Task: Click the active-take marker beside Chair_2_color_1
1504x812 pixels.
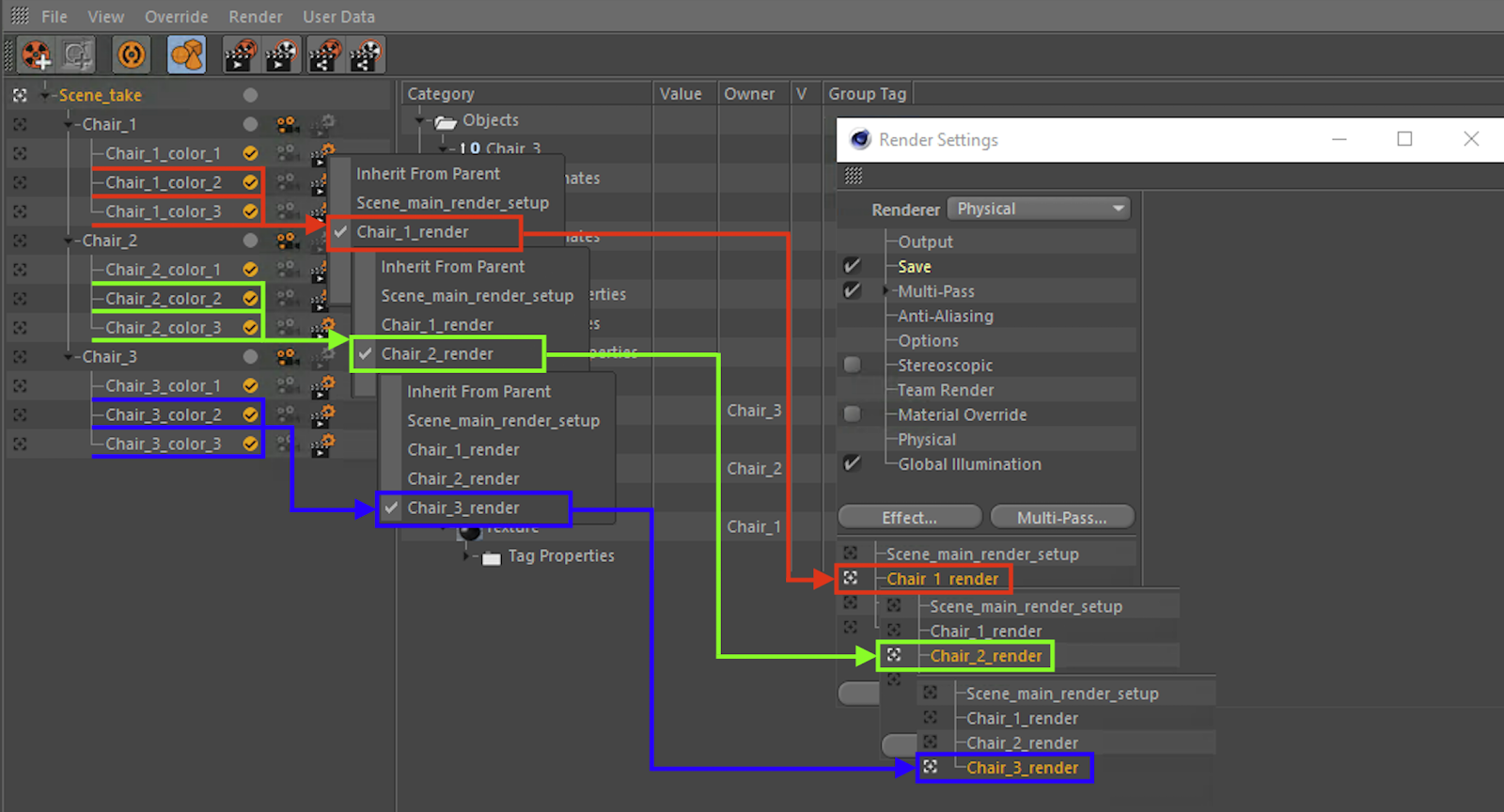Action: tap(20, 270)
